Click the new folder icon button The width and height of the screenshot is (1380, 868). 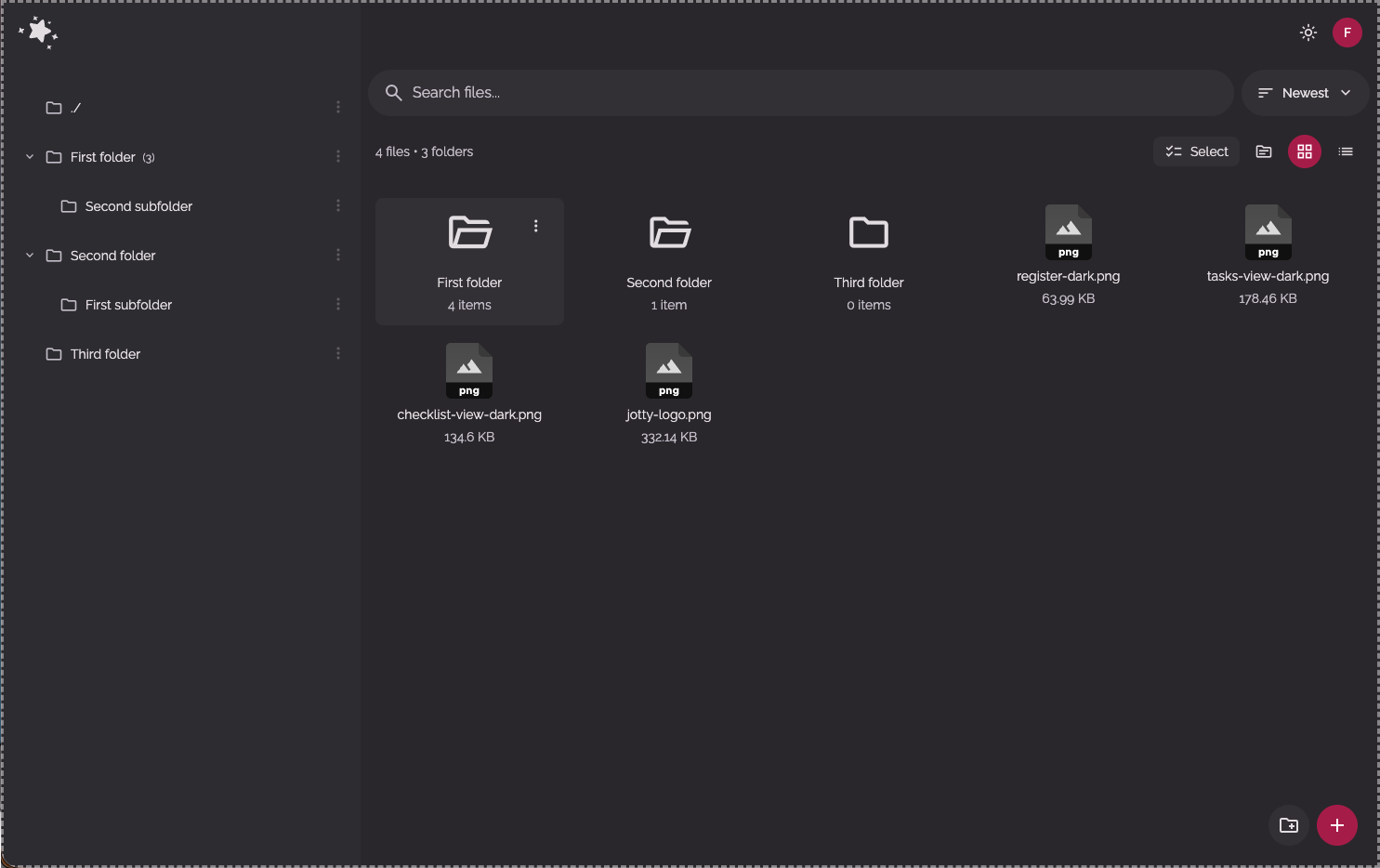(x=1288, y=825)
